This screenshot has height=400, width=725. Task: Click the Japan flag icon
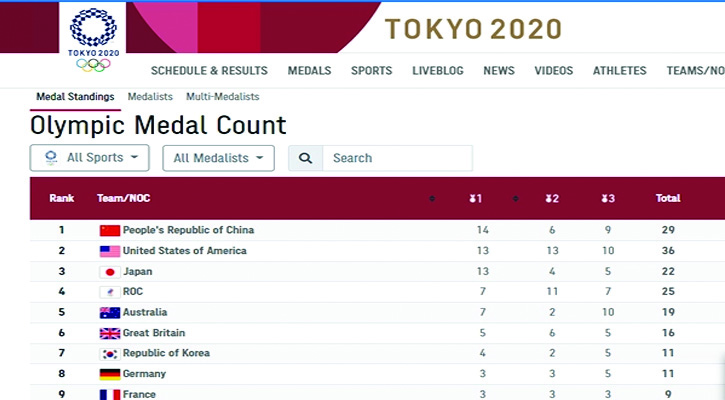click(110, 272)
